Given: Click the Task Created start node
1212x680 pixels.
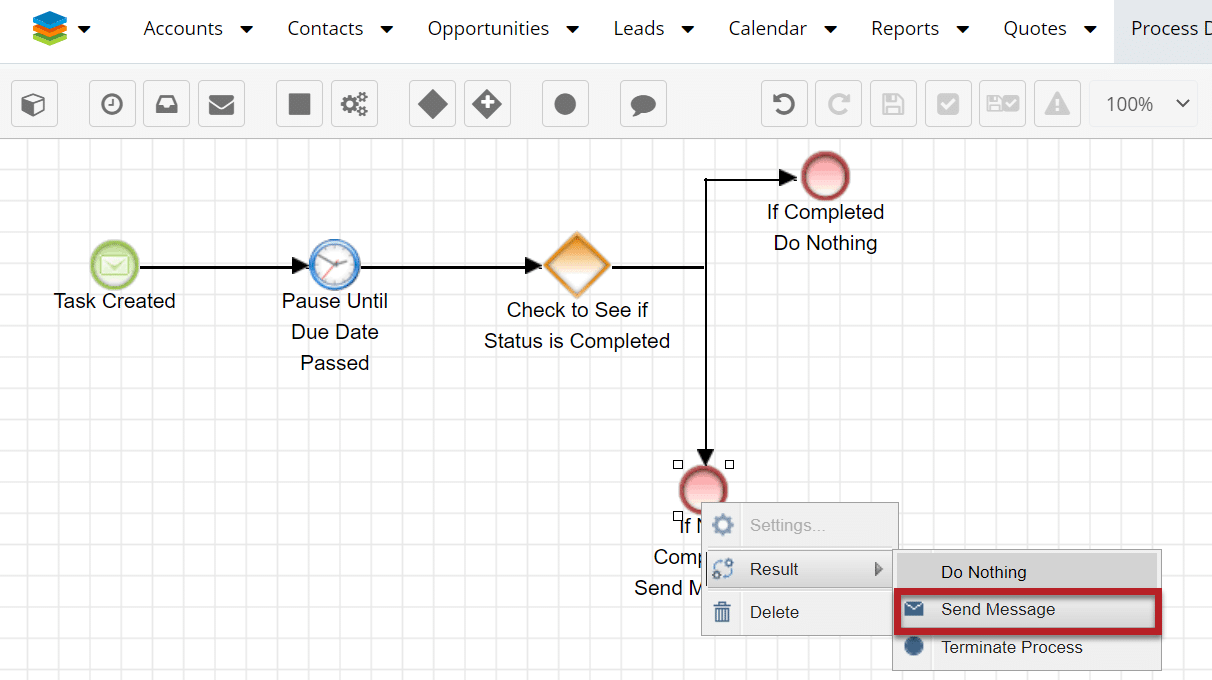Looking at the screenshot, I should click(x=114, y=265).
